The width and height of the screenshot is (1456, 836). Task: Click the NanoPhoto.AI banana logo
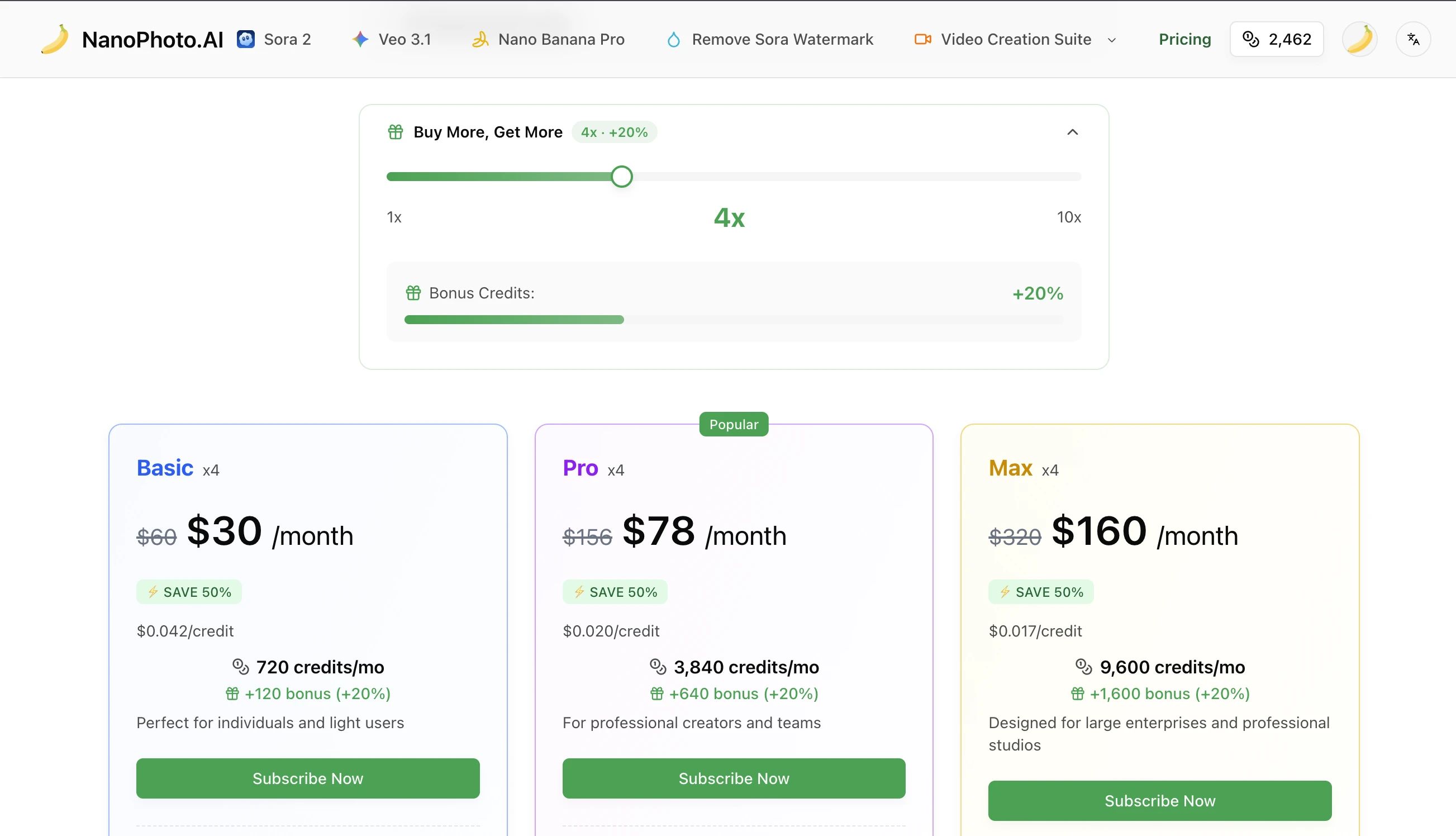click(x=55, y=39)
